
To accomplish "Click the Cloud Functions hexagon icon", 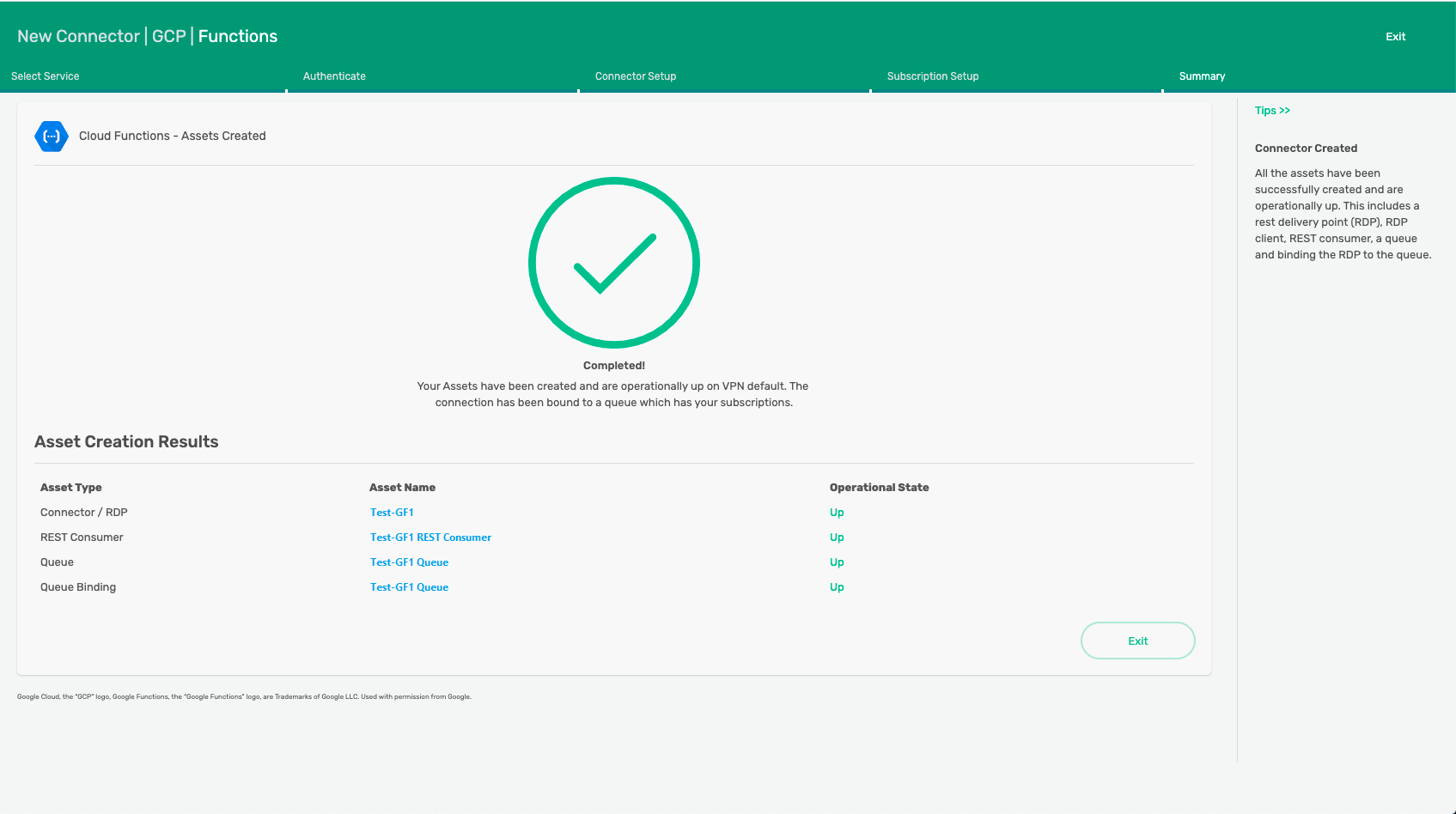I will click(52, 137).
